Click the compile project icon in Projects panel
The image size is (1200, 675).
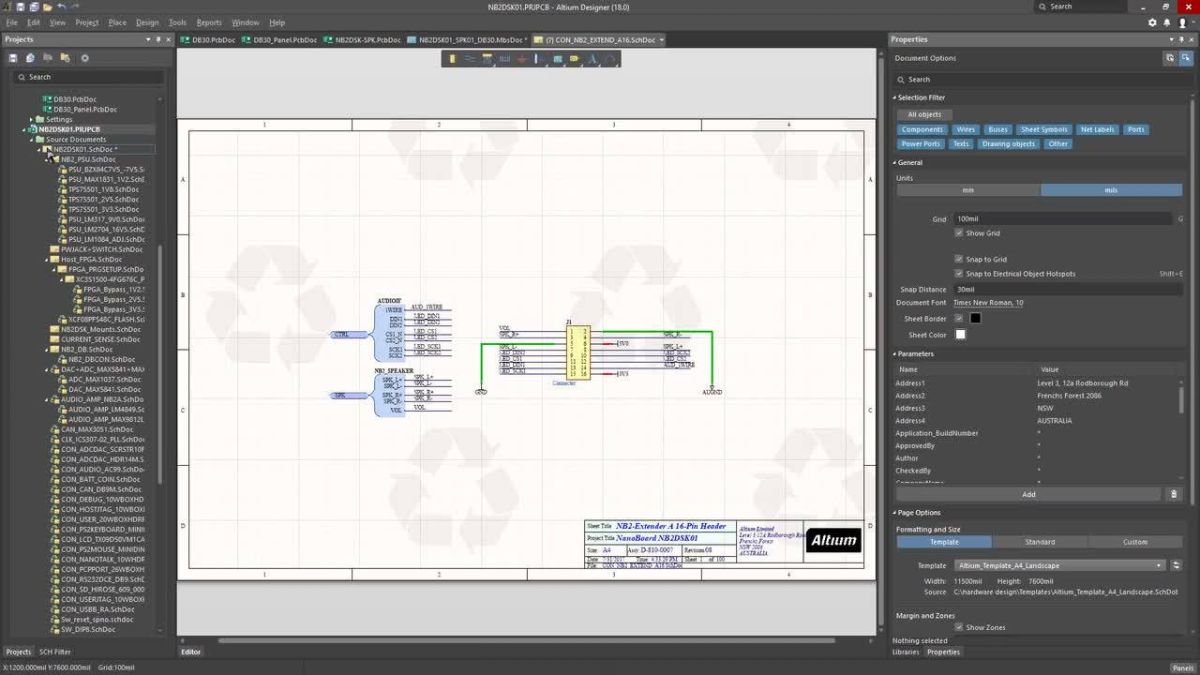pos(30,58)
